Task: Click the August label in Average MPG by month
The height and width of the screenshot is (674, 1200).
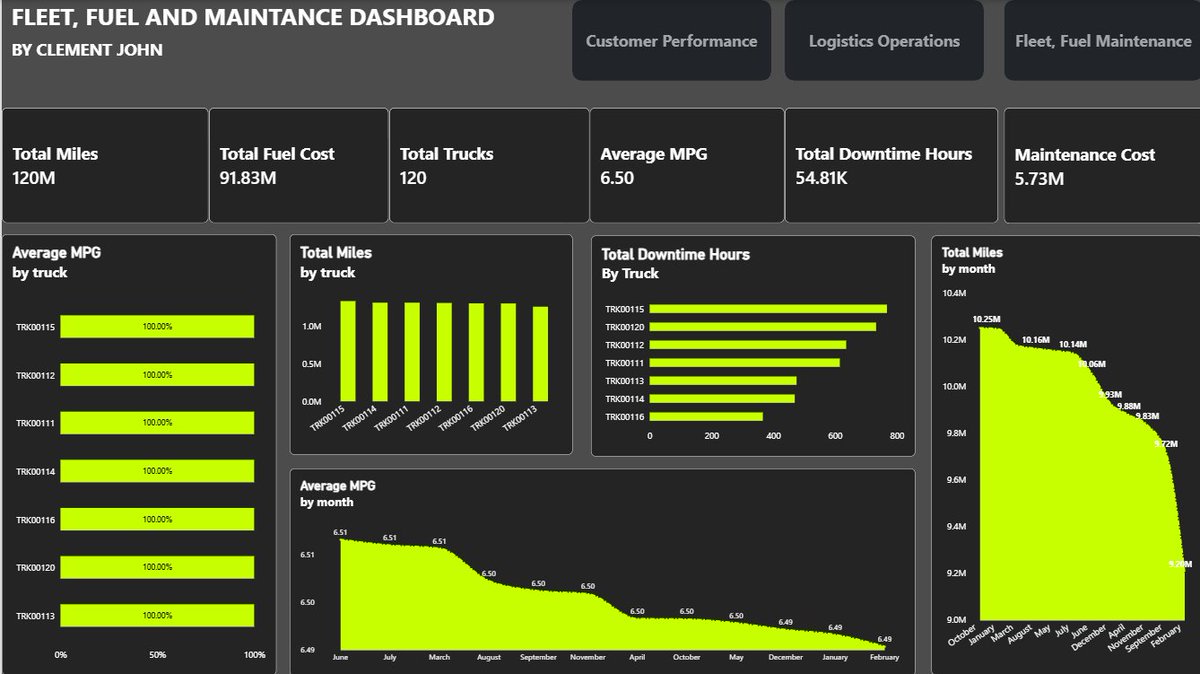Action: click(x=489, y=658)
